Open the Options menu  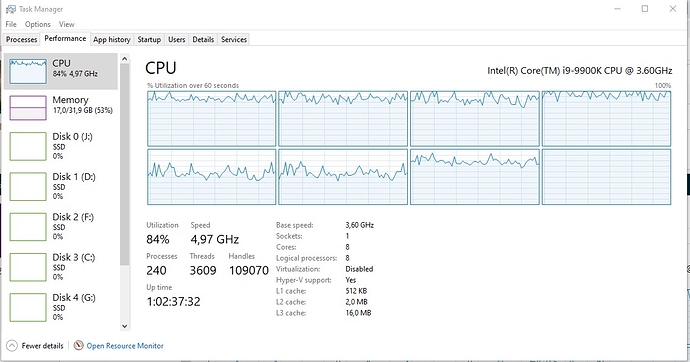pyautogui.click(x=37, y=24)
